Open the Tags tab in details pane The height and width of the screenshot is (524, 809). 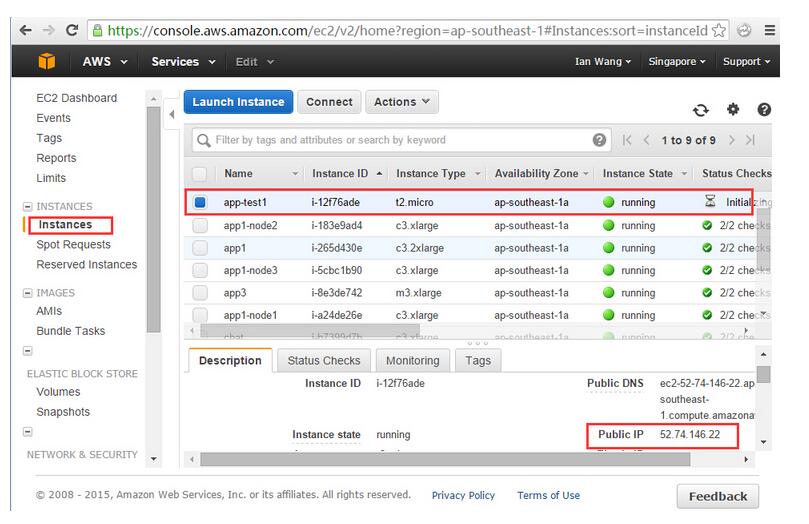pyautogui.click(x=478, y=361)
